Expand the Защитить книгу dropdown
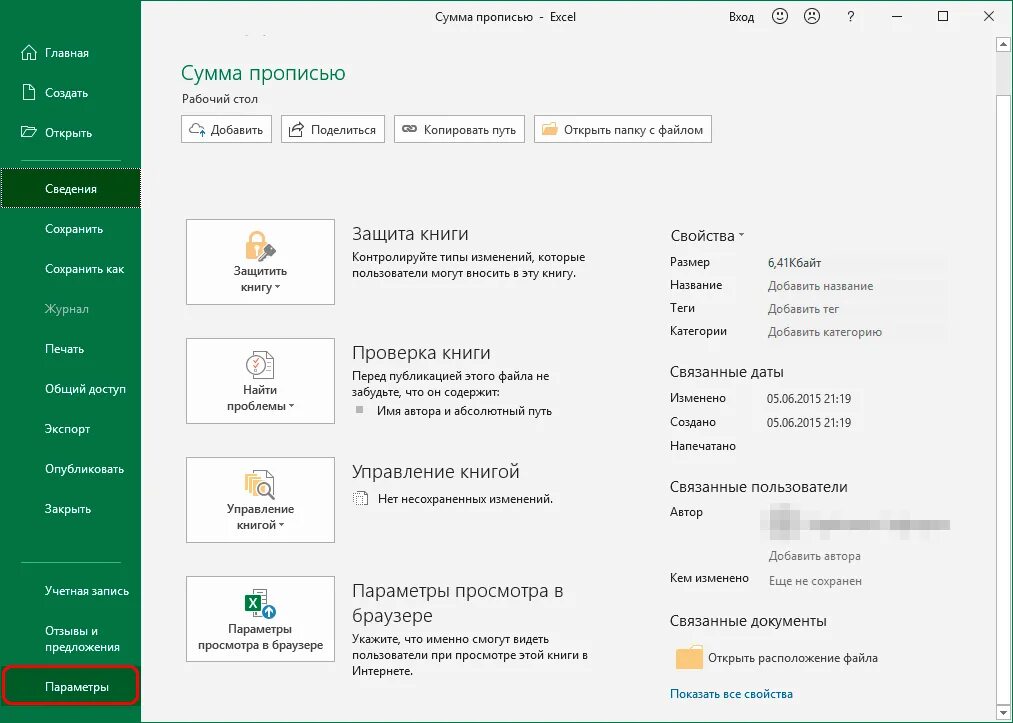The width and height of the screenshot is (1013, 723). (x=260, y=262)
